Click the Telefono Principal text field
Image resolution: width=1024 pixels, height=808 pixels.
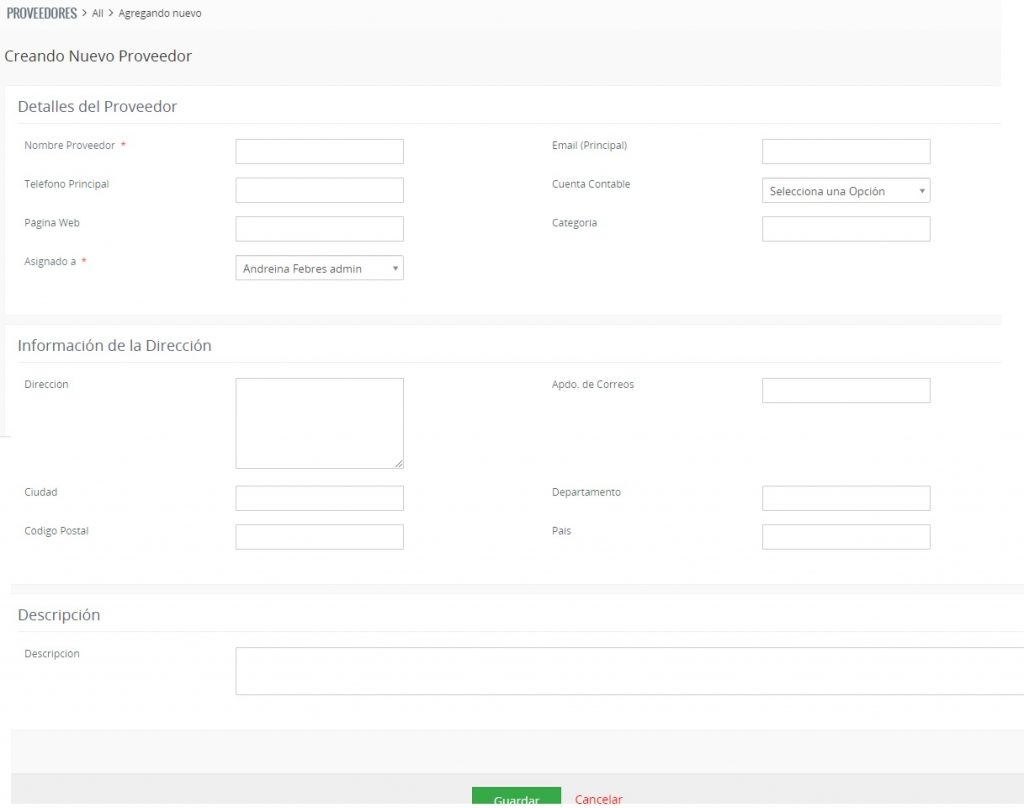point(319,191)
